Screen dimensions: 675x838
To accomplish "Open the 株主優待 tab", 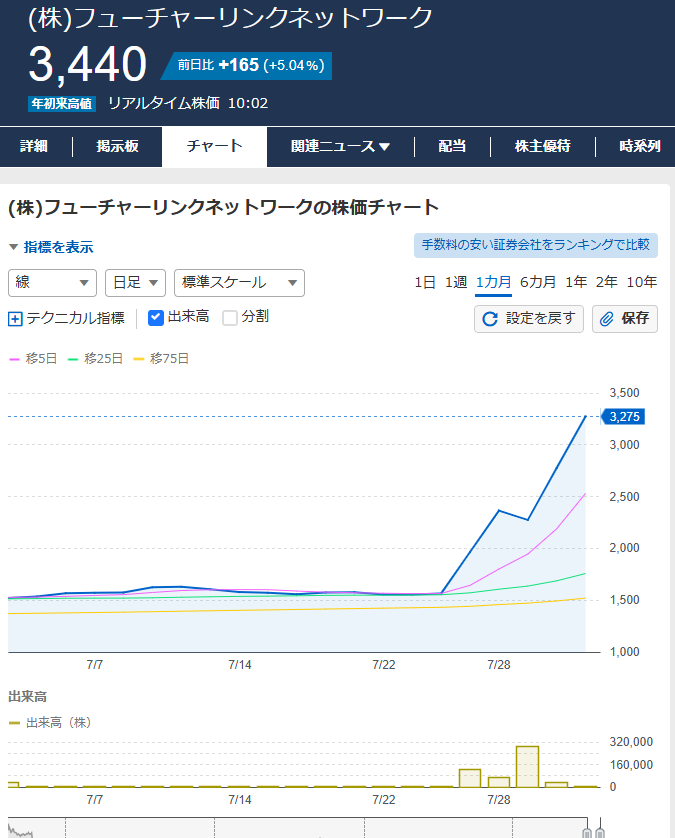I will [x=542, y=146].
